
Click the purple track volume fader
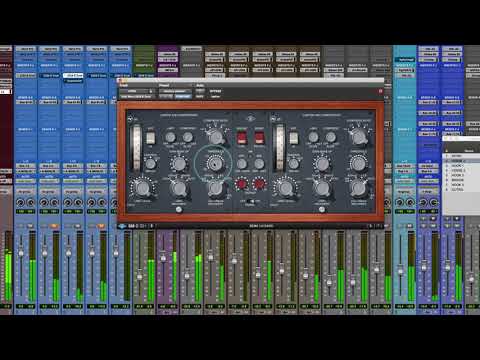click(163, 258)
